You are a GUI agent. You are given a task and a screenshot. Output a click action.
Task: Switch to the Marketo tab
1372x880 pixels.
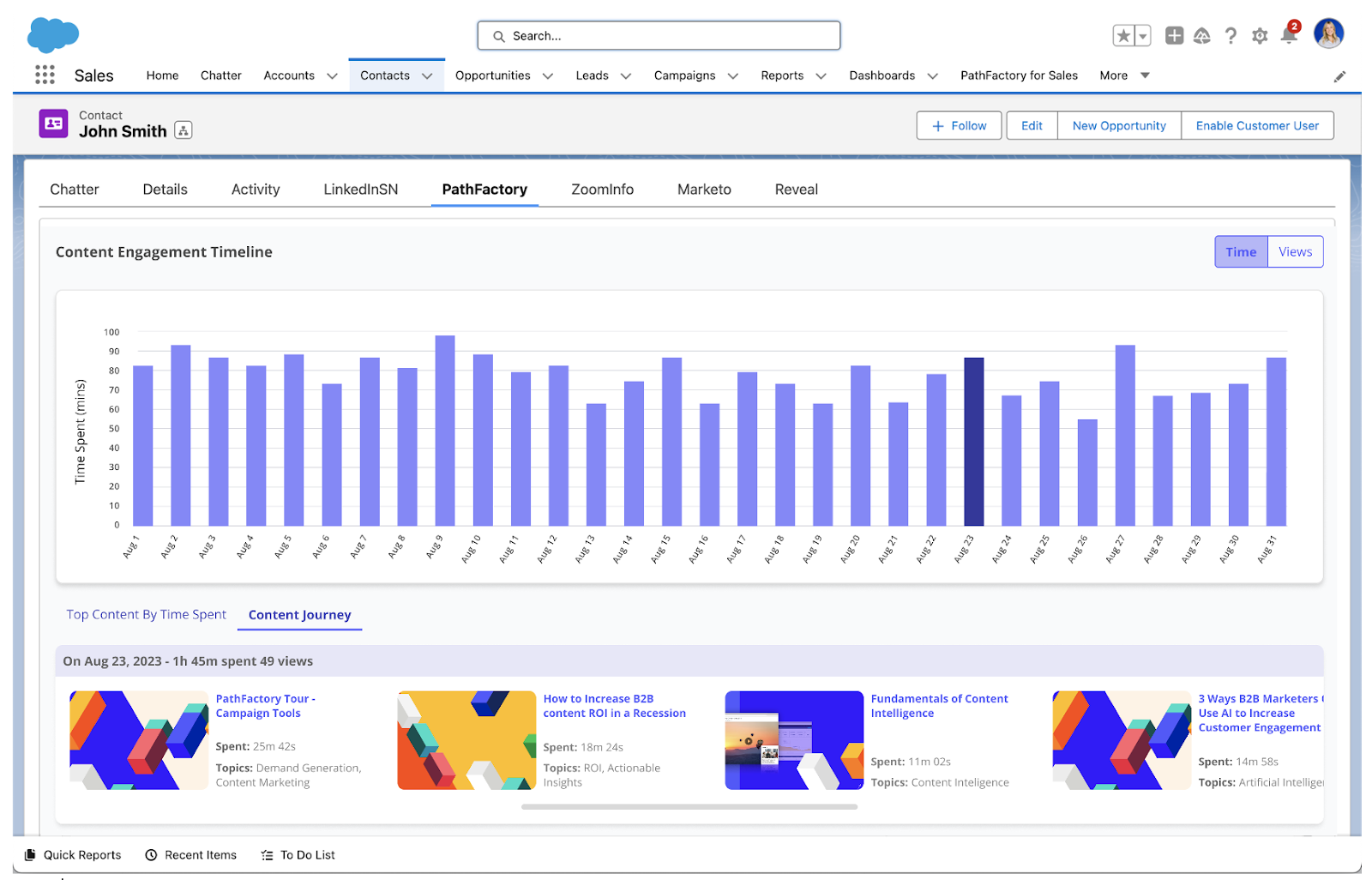point(704,190)
